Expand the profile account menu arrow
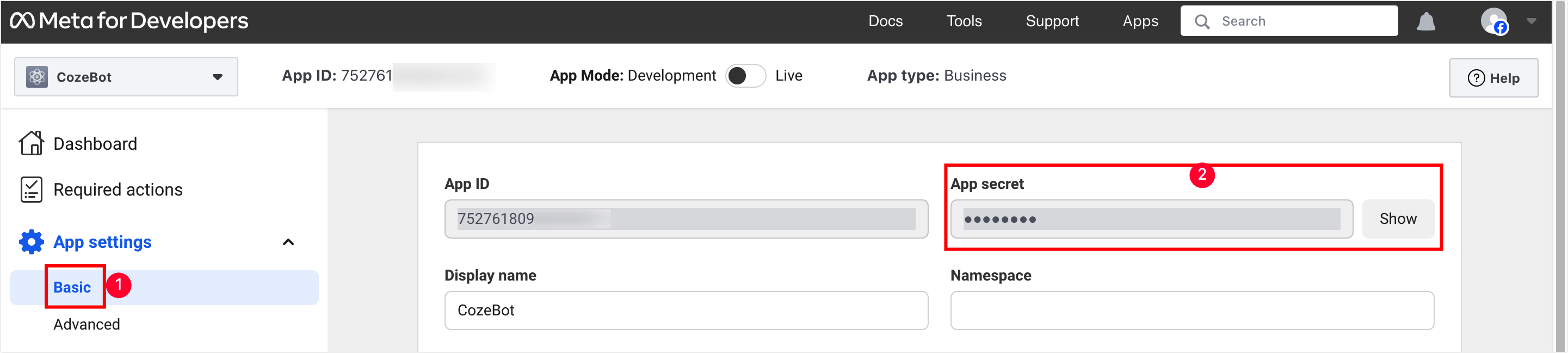Viewport: 1568px width, 353px height. pyautogui.click(x=1532, y=21)
